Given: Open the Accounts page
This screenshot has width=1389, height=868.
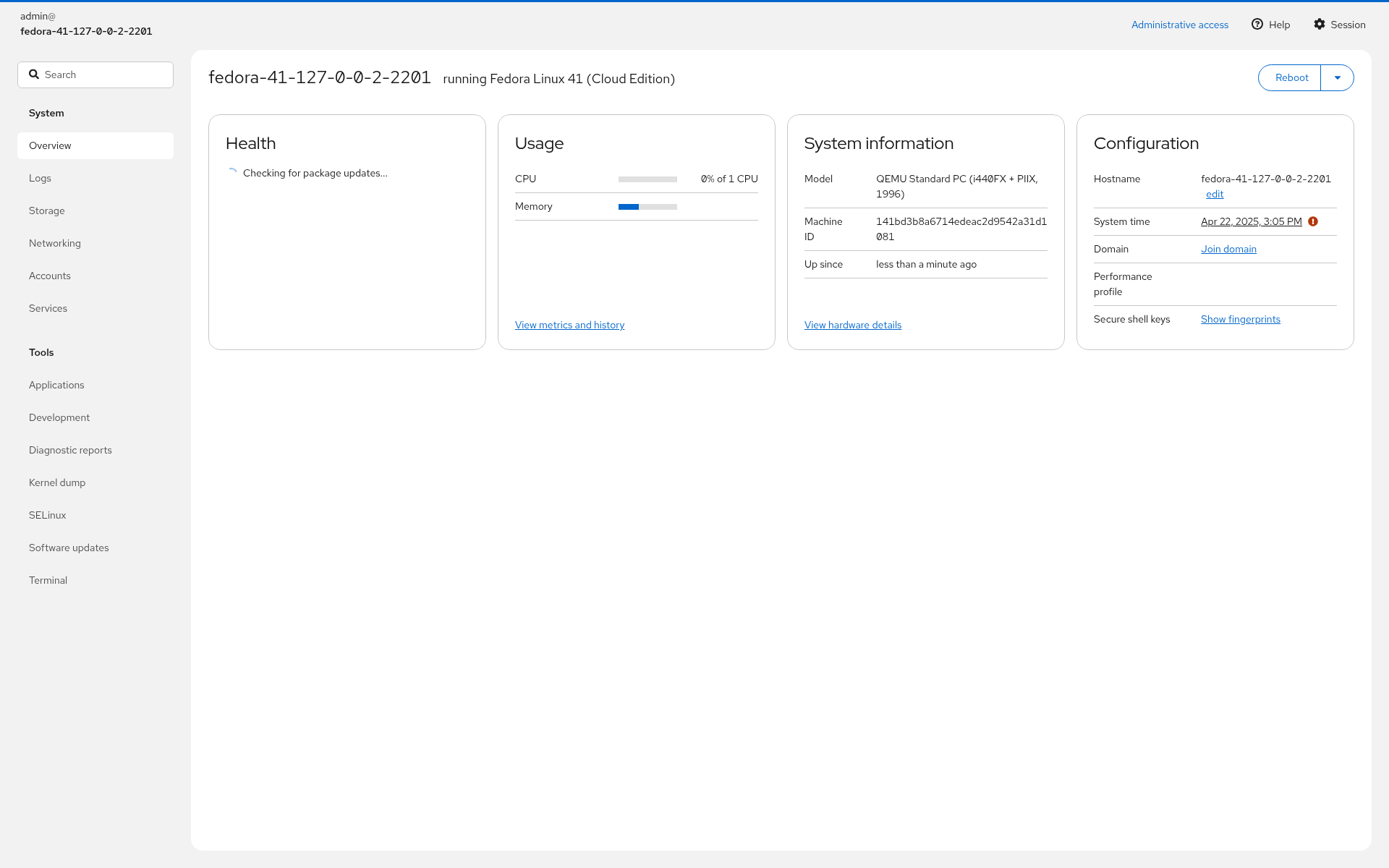Looking at the screenshot, I should (95, 276).
